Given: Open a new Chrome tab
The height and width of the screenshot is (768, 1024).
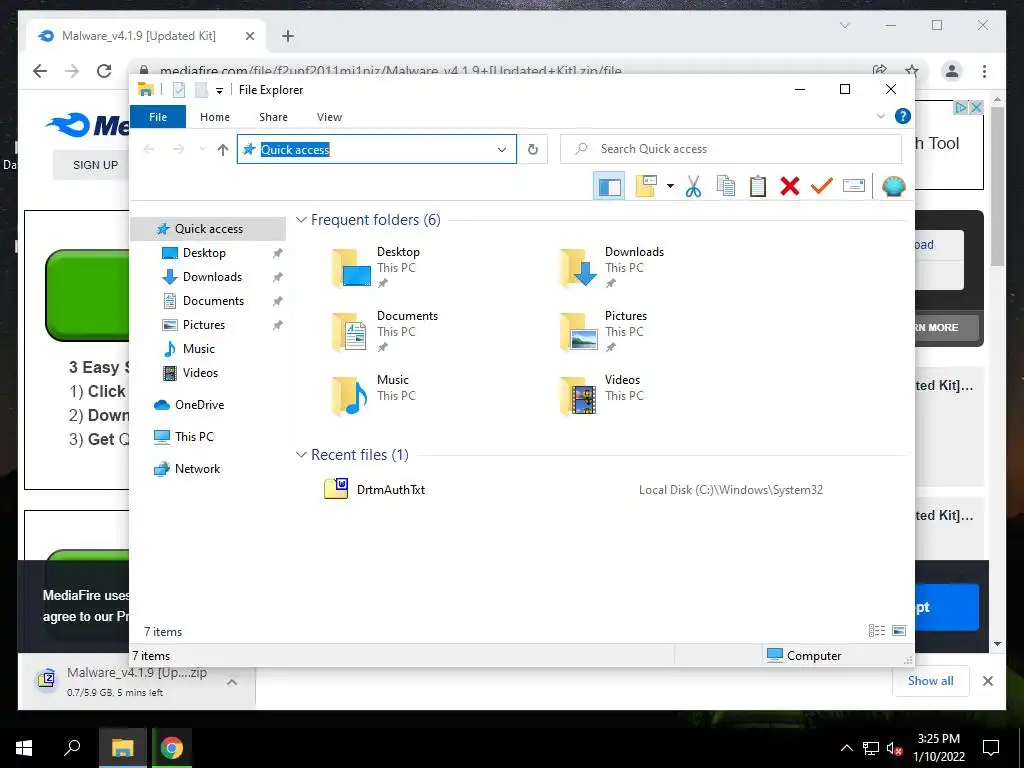Looking at the screenshot, I should 288,36.
